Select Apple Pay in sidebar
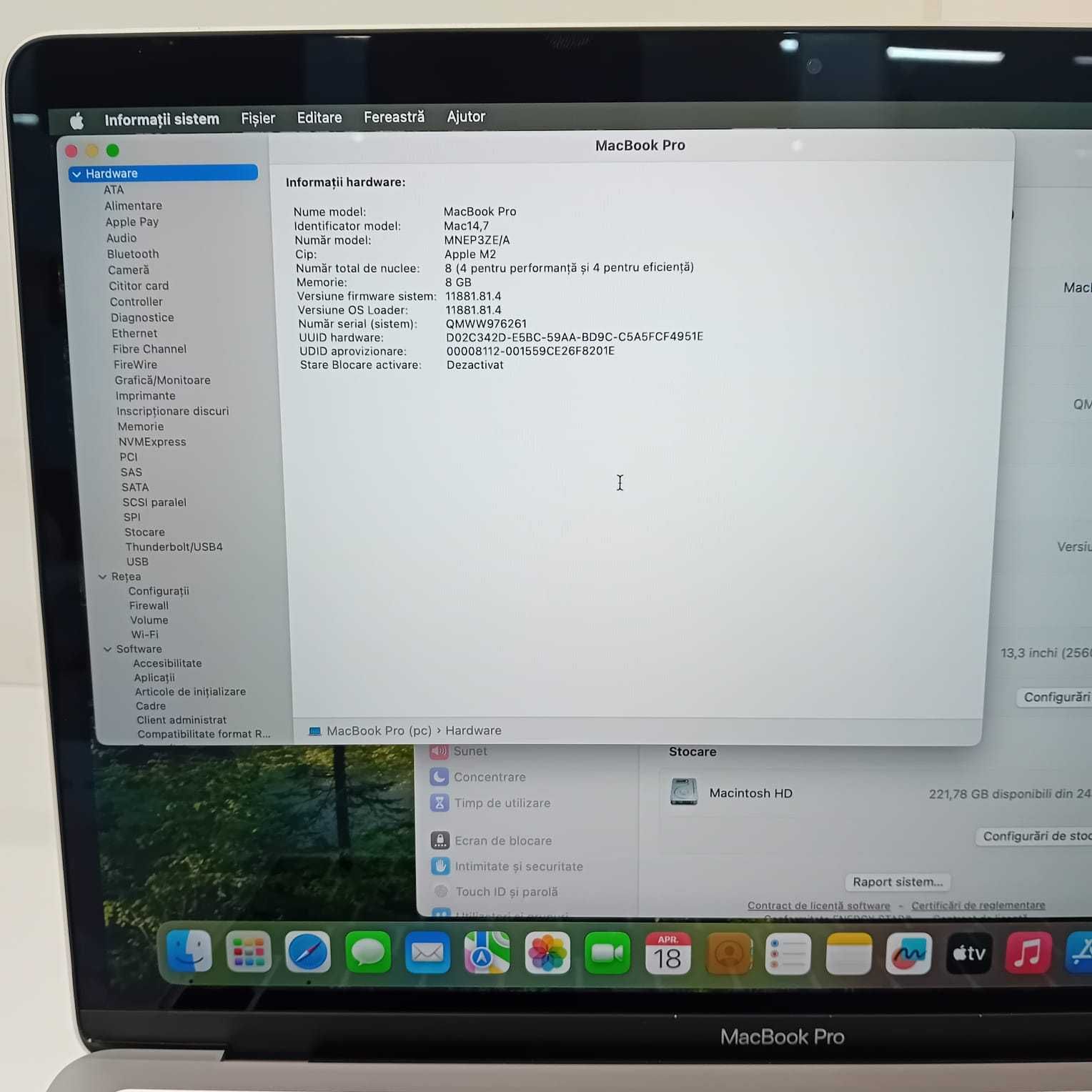Screen dimensions: 1092x1092 (132, 222)
